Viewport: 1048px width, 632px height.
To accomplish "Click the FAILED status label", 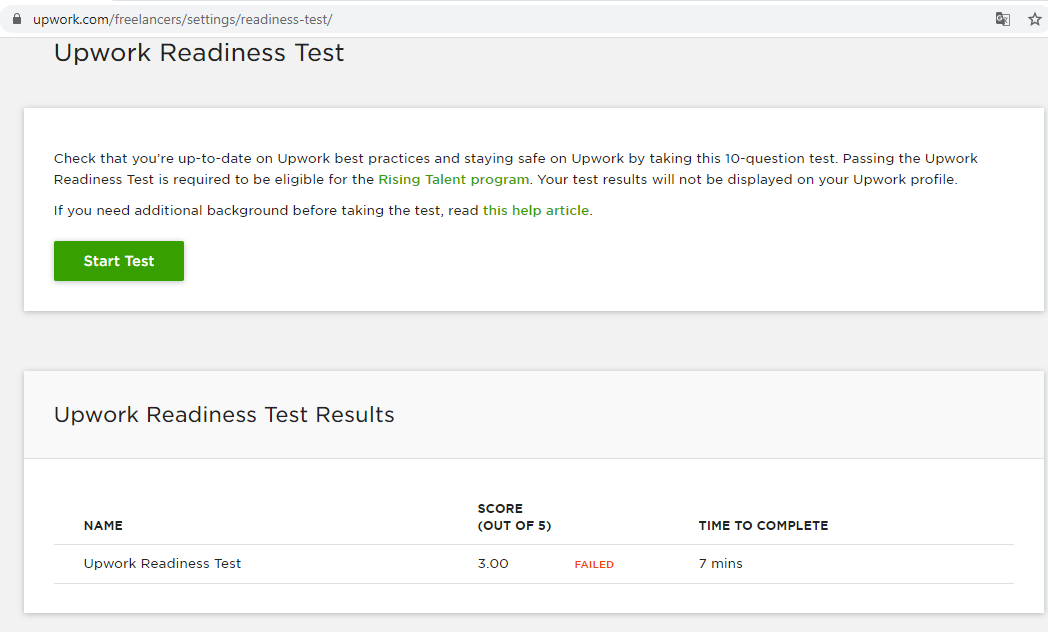I will pyautogui.click(x=594, y=565).
